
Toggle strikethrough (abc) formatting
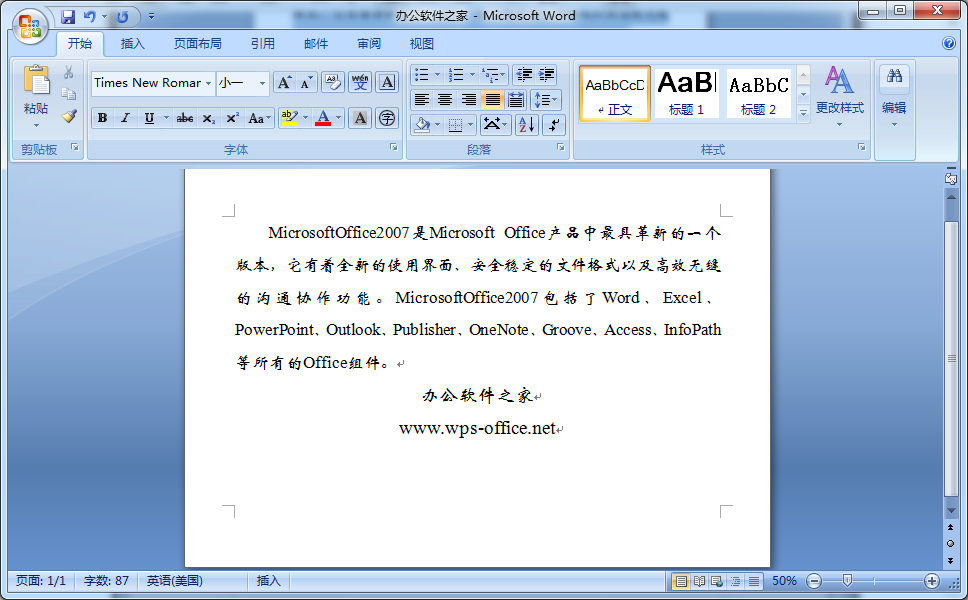[x=185, y=118]
